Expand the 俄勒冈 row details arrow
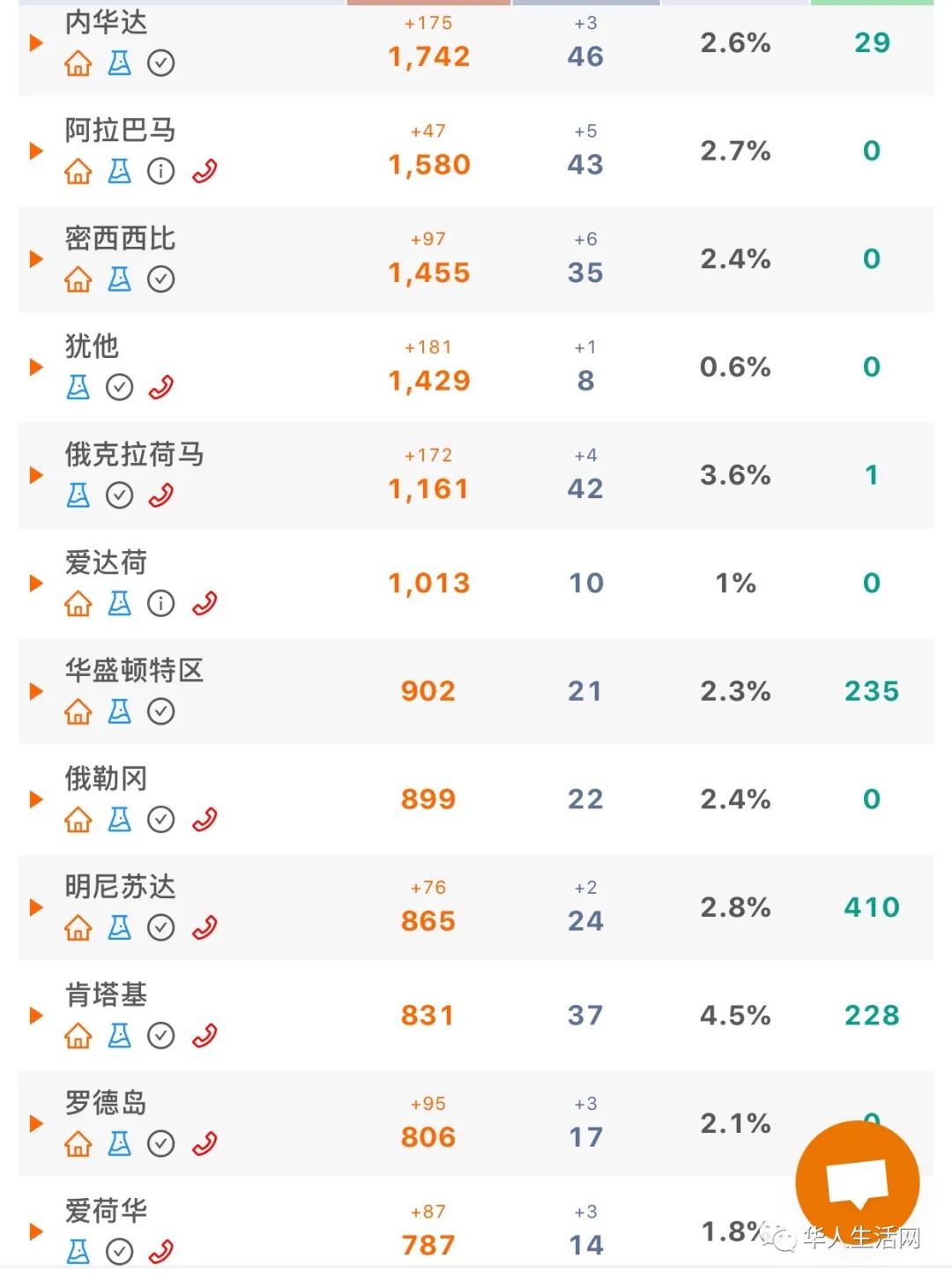This screenshot has width=952, height=1280. (36, 800)
